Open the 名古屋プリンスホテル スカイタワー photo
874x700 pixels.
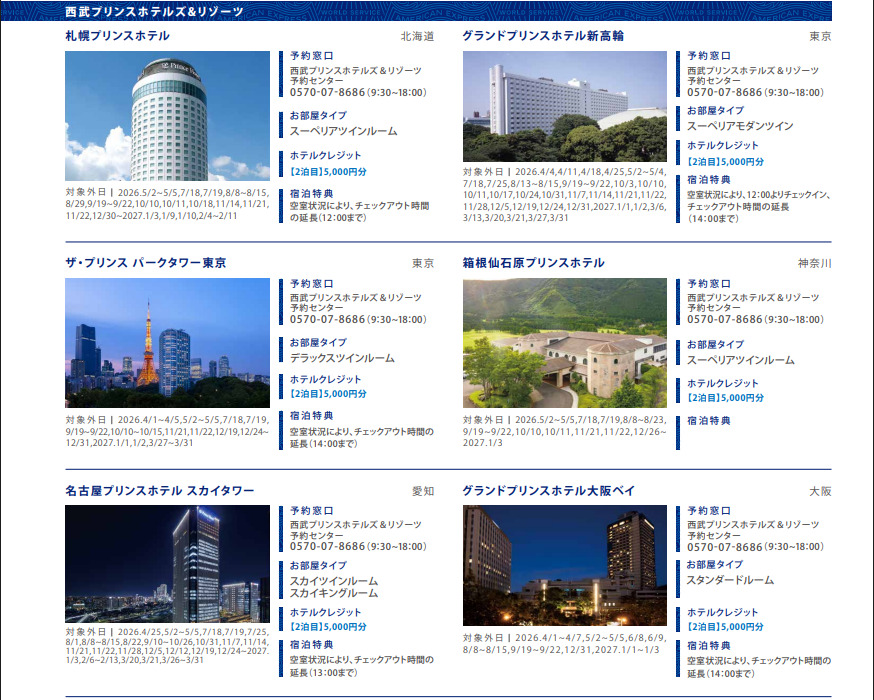click(x=167, y=564)
